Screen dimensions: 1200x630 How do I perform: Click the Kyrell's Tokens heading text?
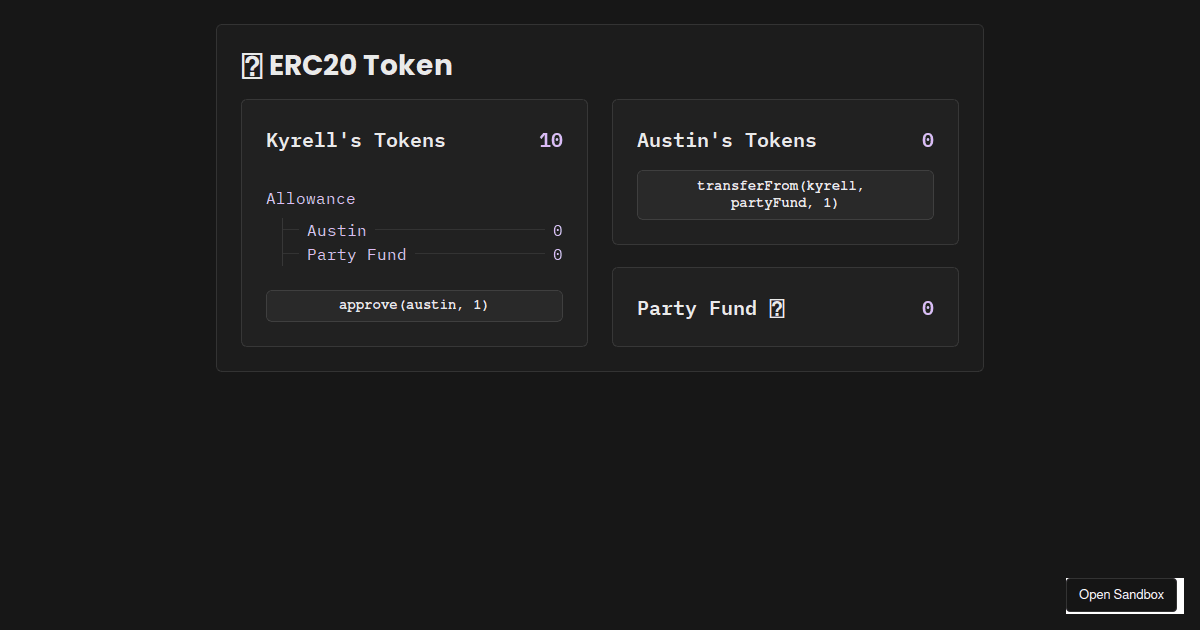pos(355,140)
